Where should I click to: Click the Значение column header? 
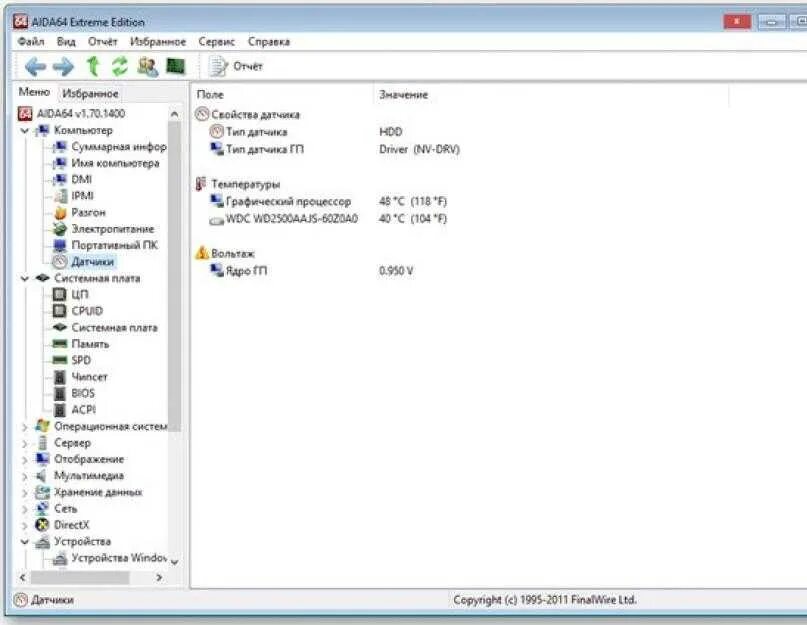(404, 95)
